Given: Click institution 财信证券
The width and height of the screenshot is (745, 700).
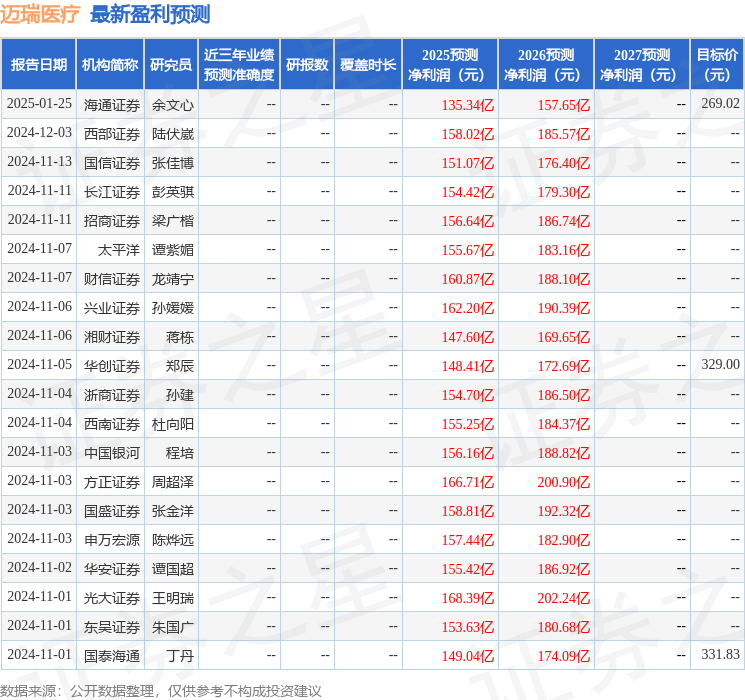Looking at the screenshot, I should pos(112,279).
